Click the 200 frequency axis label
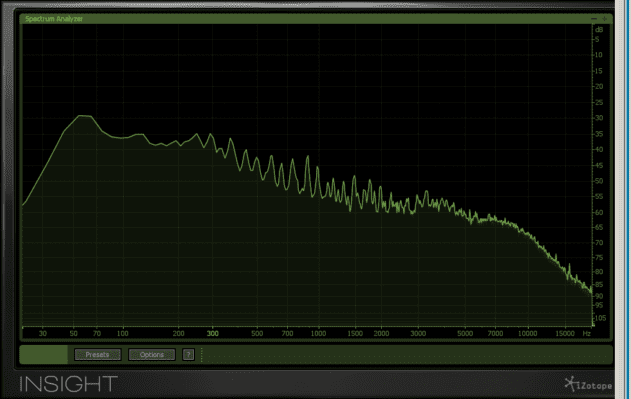 [178, 333]
